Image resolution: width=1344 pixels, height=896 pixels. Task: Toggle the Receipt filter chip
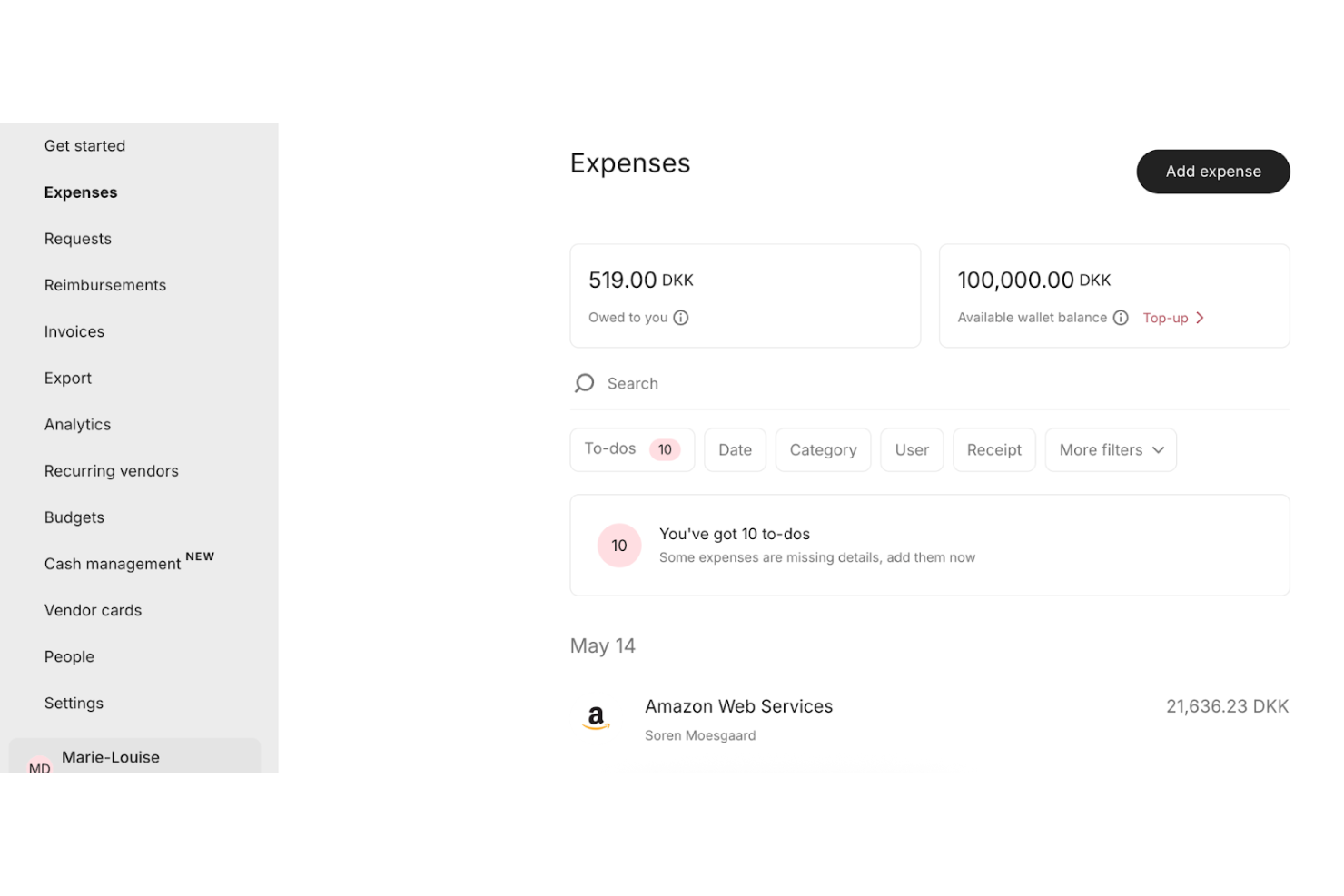pos(993,448)
